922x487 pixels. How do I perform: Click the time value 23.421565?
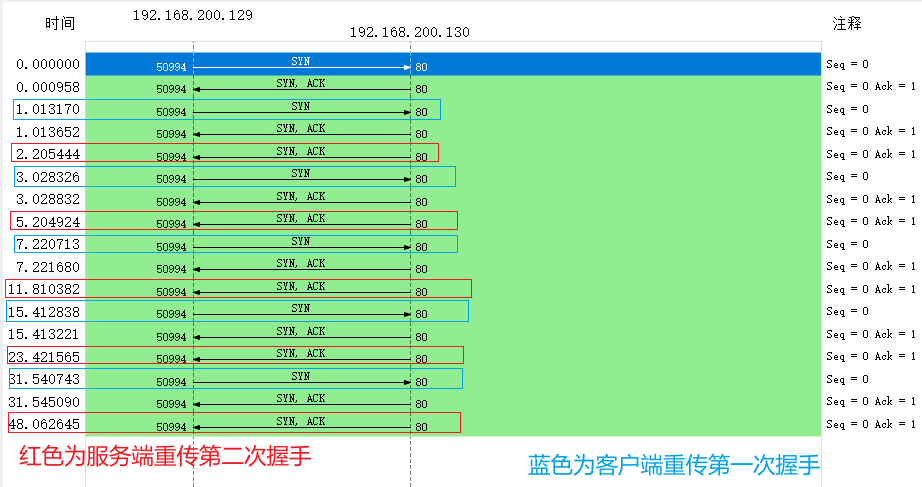tap(44, 357)
